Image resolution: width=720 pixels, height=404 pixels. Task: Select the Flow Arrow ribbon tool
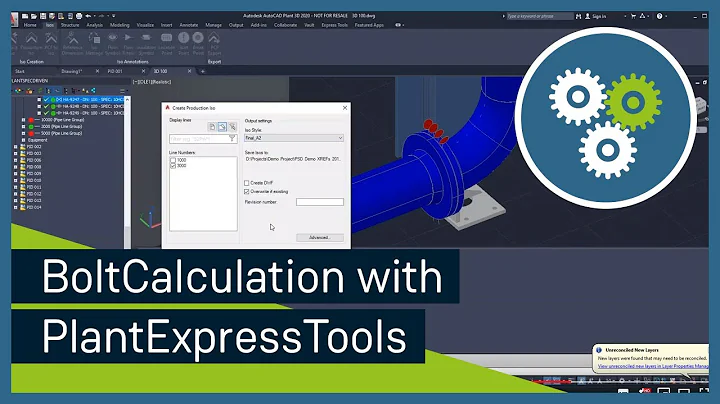(129, 44)
